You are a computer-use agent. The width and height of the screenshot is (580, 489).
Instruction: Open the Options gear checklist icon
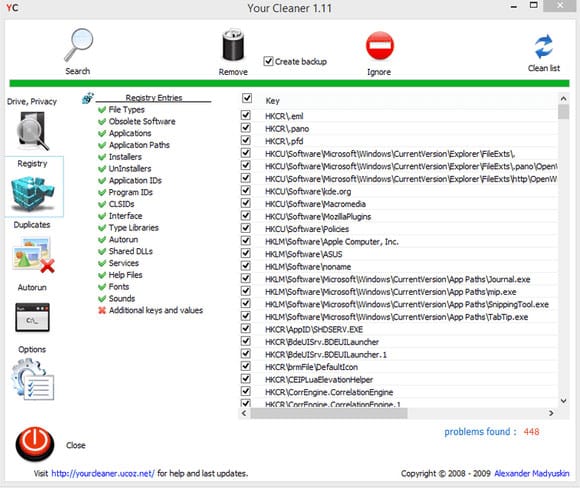tap(33, 379)
